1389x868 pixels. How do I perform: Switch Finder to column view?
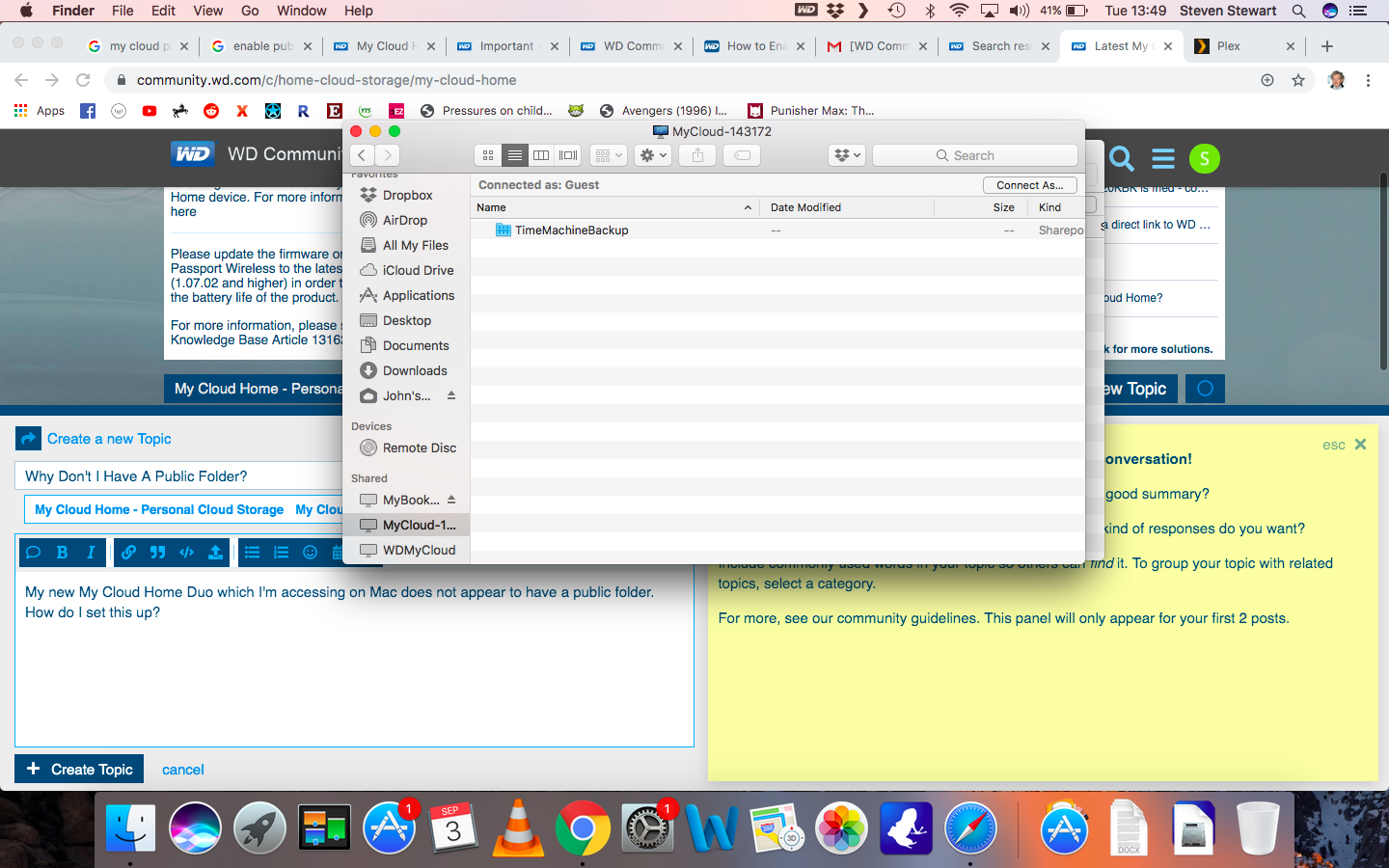point(541,155)
